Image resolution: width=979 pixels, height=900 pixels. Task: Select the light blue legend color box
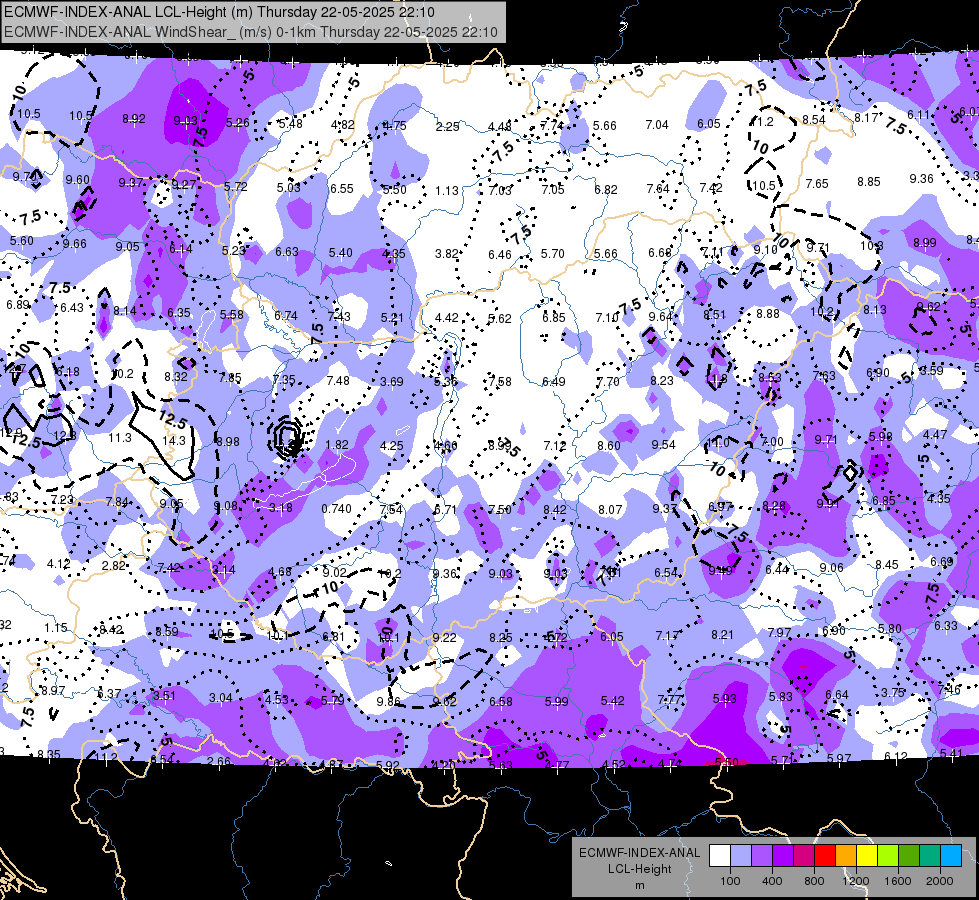(x=741, y=856)
